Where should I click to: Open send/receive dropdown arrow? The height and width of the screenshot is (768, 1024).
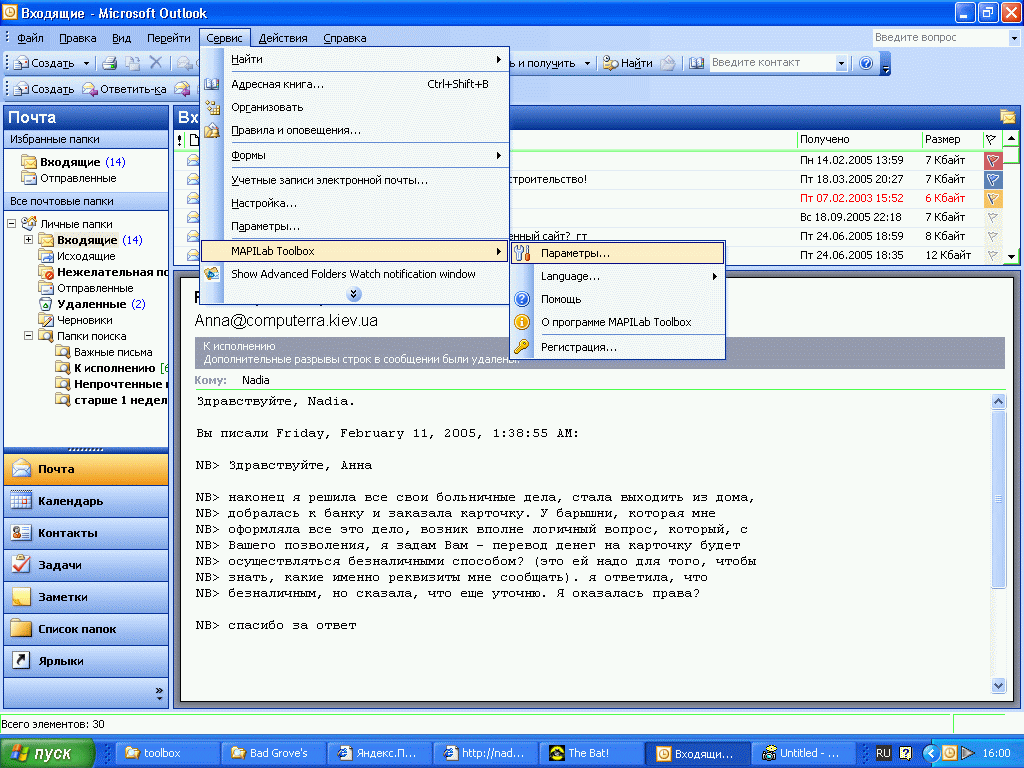click(587, 63)
